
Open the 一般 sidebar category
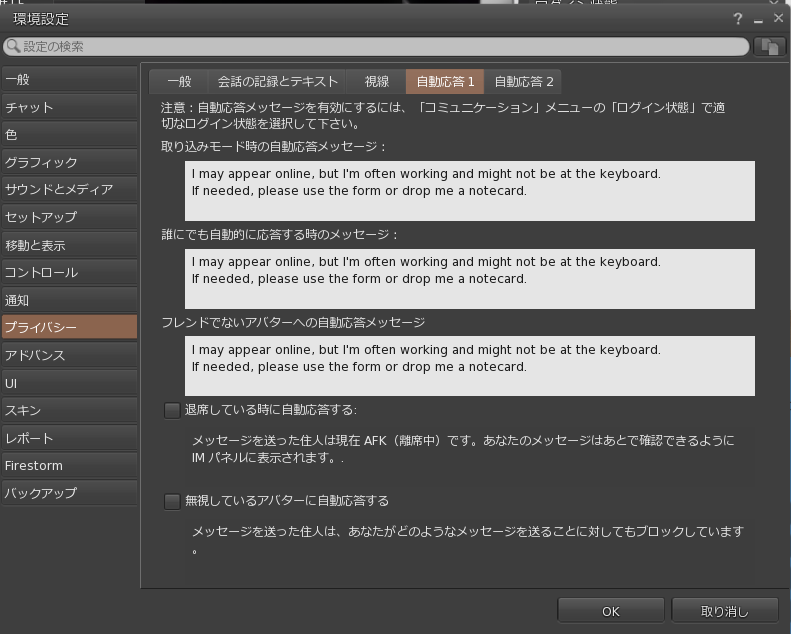tap(69, 79)
